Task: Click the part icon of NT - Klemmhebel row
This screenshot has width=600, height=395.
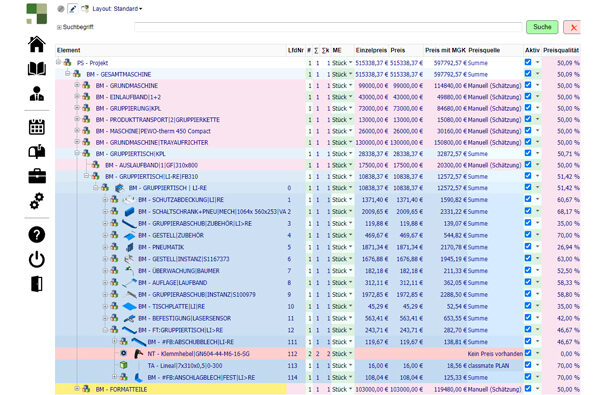Action: click(138, 354)
